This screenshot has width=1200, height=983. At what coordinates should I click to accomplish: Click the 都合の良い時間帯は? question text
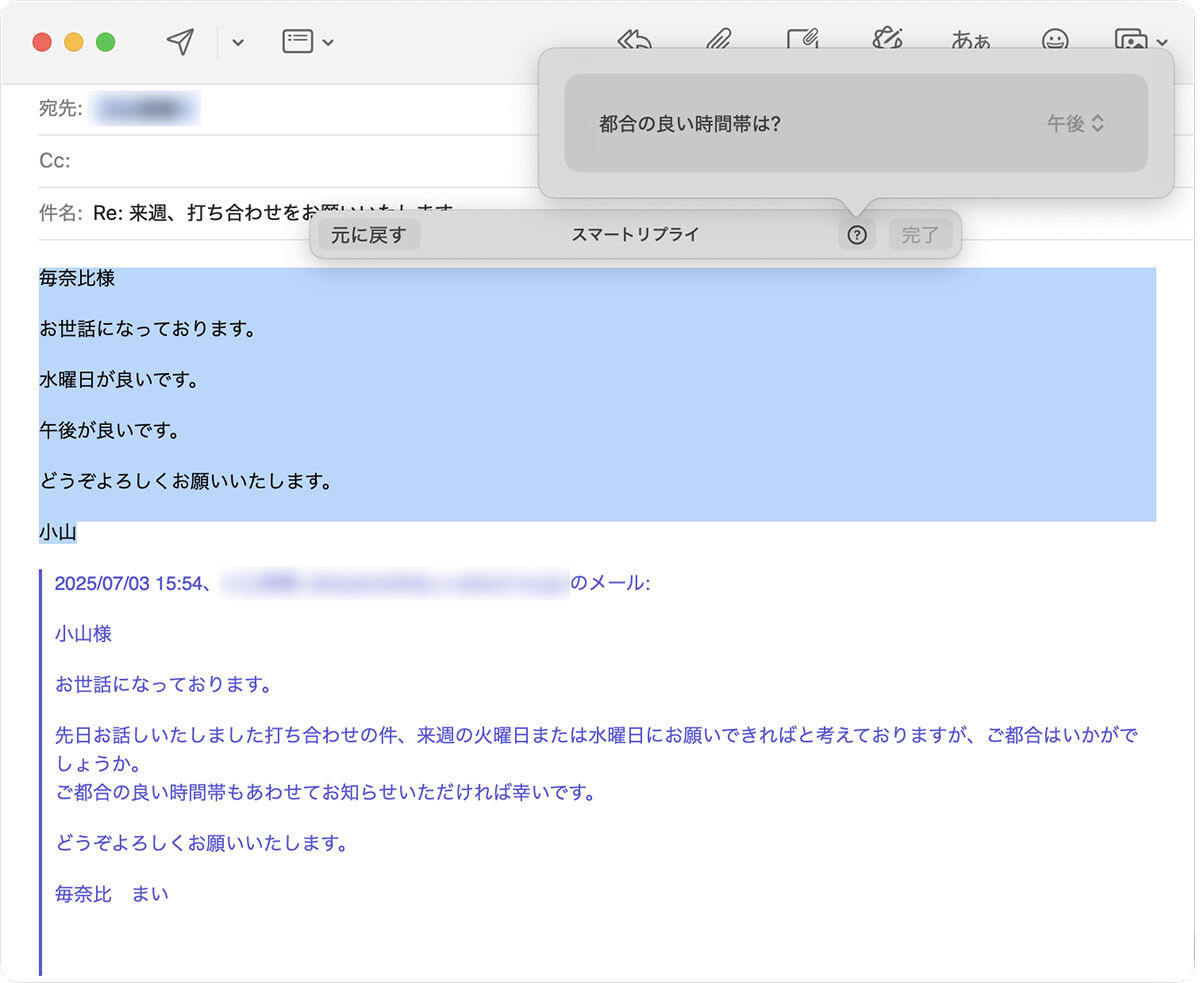[689, 124]
